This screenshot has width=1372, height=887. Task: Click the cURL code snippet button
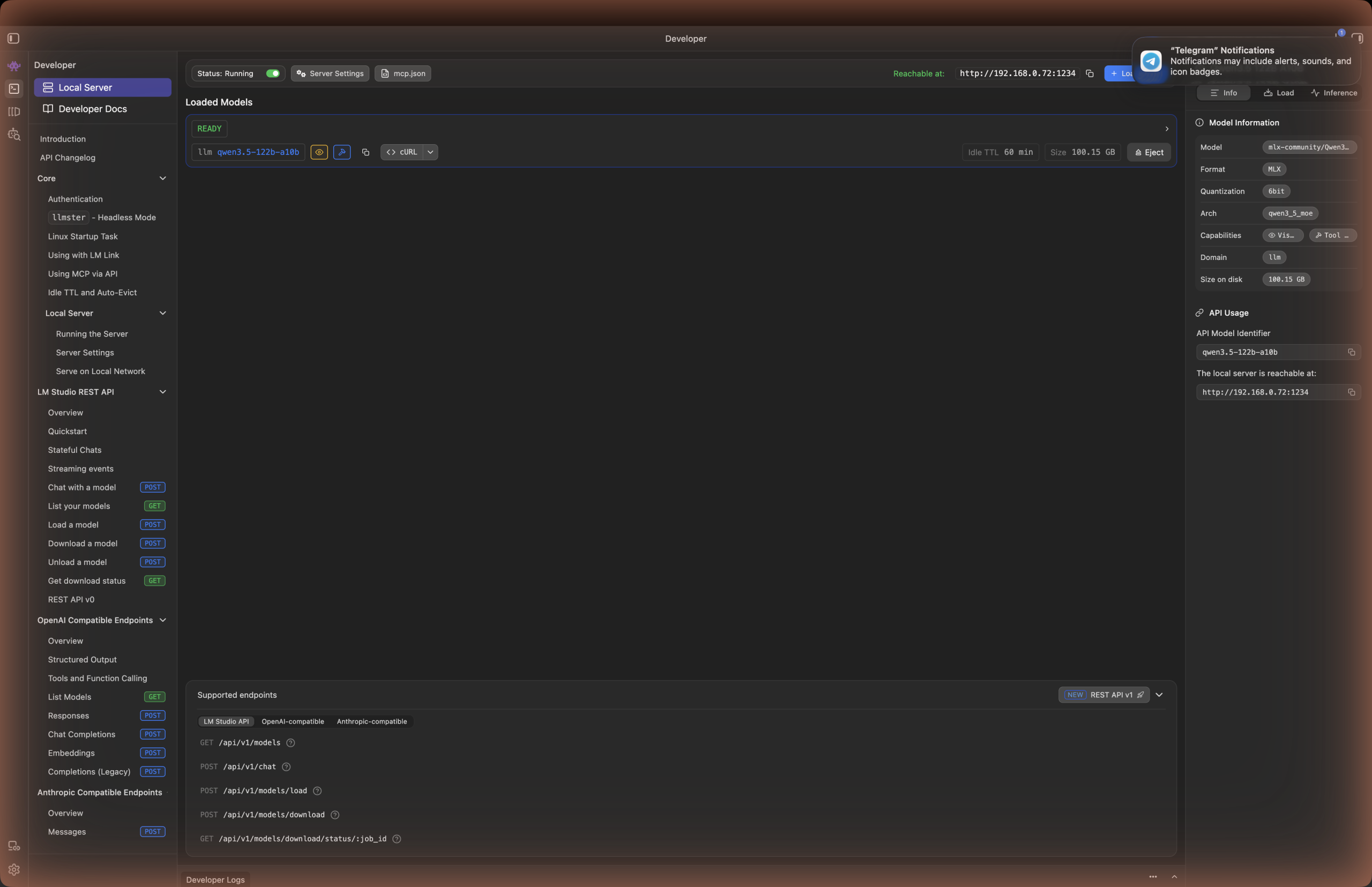[x=402, y=152]
